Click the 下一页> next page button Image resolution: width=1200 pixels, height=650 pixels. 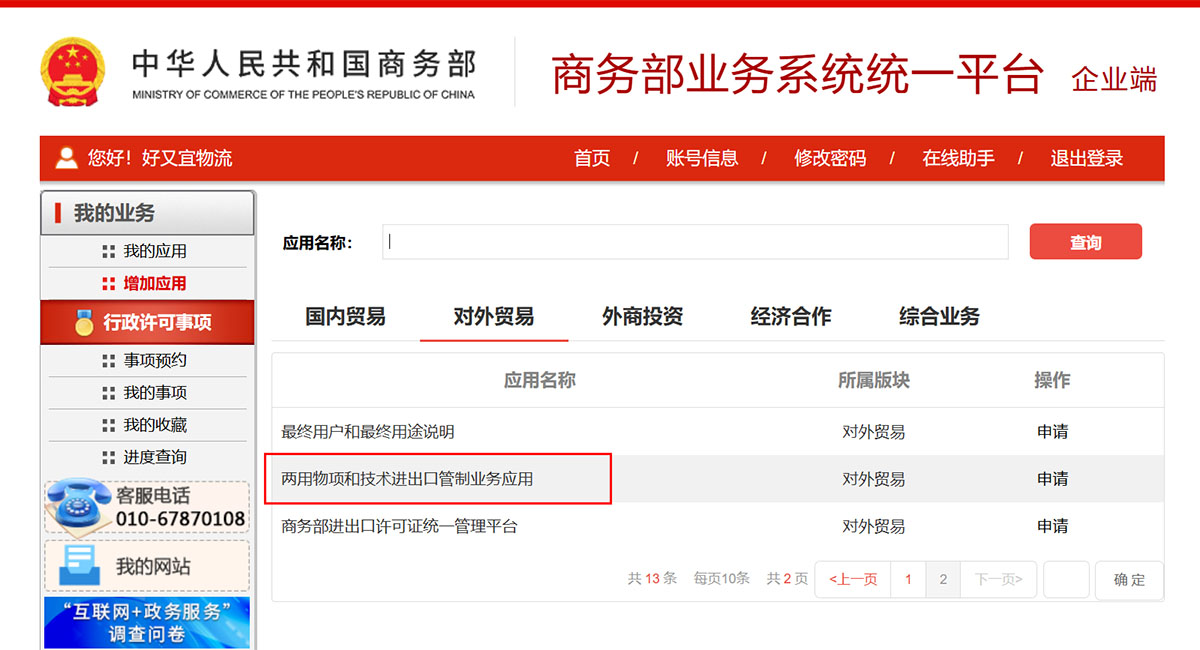[998, 579]
